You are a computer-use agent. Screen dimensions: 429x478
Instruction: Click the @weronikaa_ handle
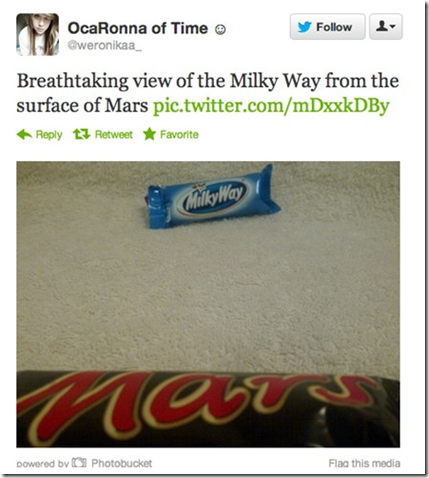(x=105, y=45)
